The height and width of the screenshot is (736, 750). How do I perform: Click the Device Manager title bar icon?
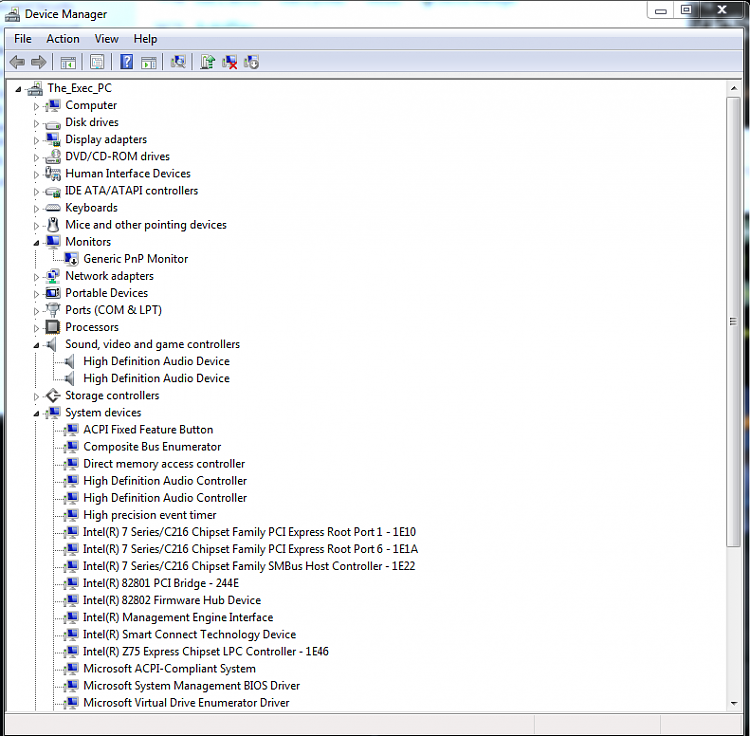(x=12, y=14)
